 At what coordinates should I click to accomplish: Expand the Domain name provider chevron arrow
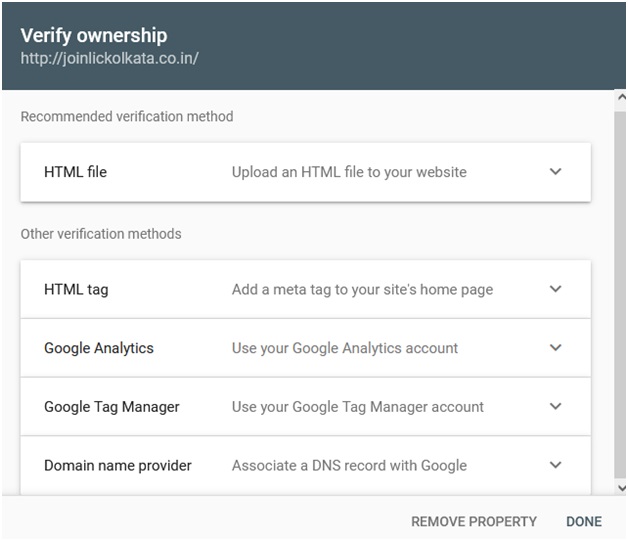[x=555, y=465]
